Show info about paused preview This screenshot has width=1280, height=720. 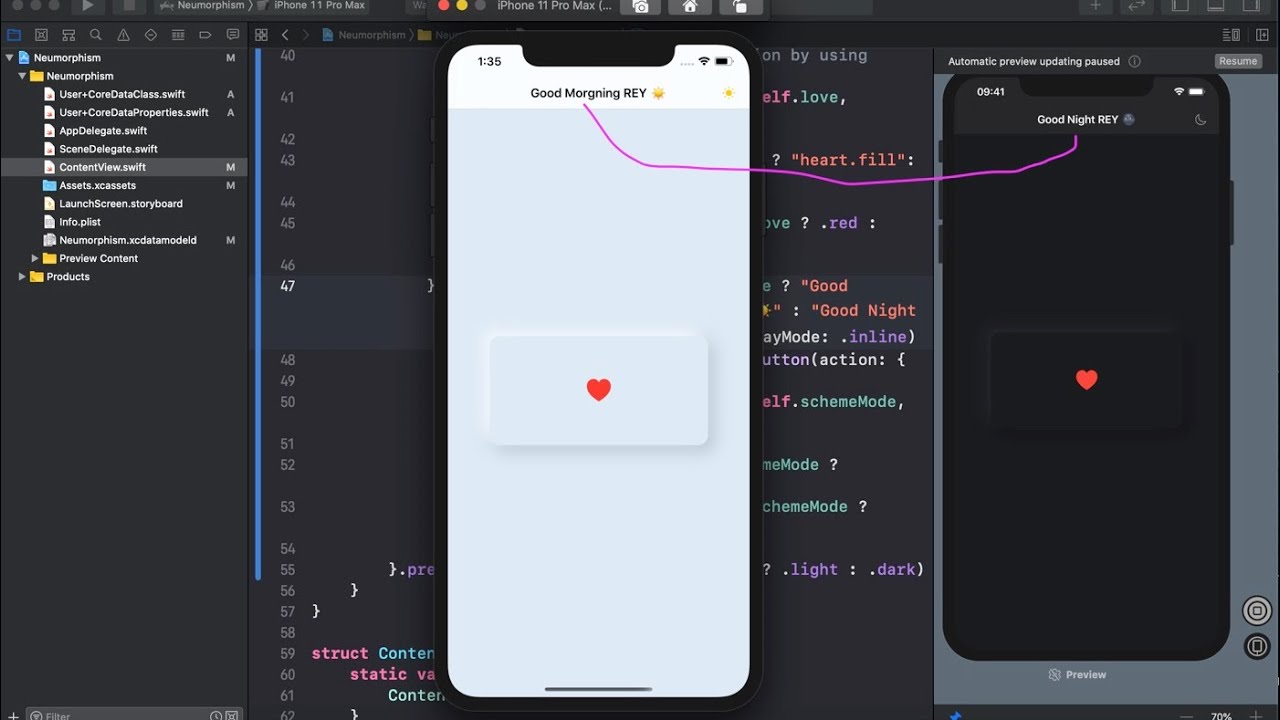1134,61
